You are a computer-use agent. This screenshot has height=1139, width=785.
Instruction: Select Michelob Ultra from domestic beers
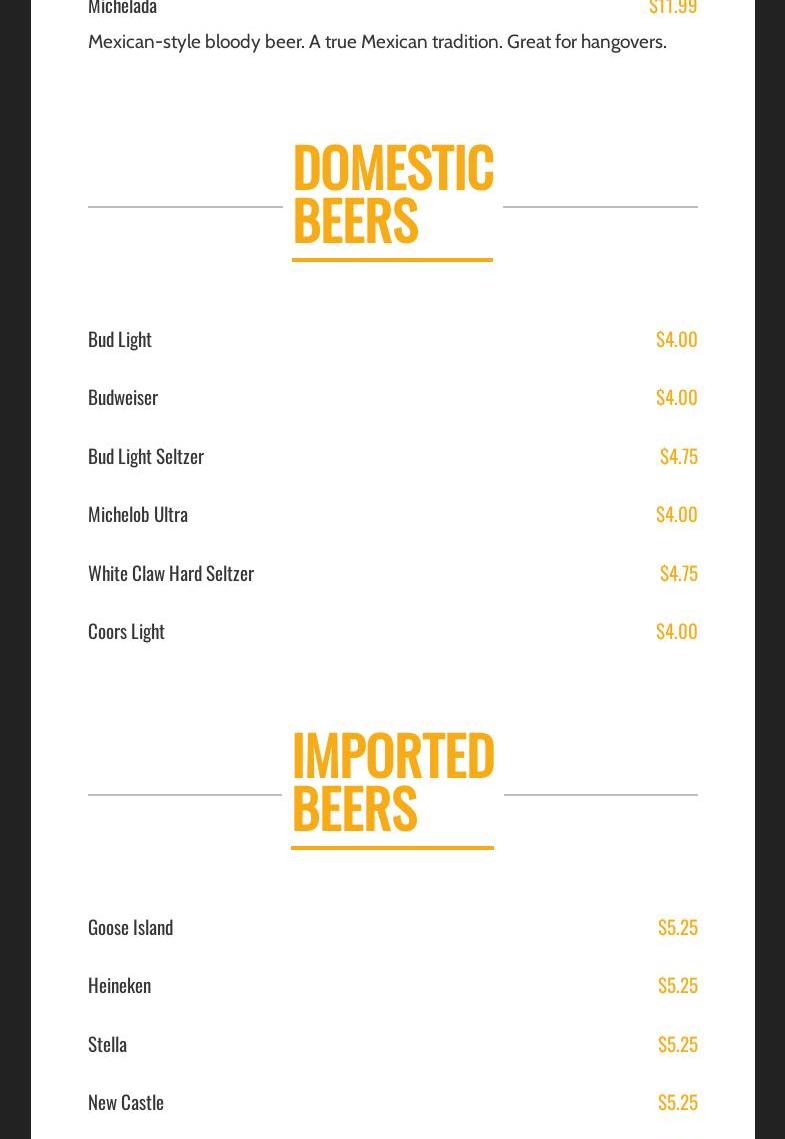click(138, 514)
